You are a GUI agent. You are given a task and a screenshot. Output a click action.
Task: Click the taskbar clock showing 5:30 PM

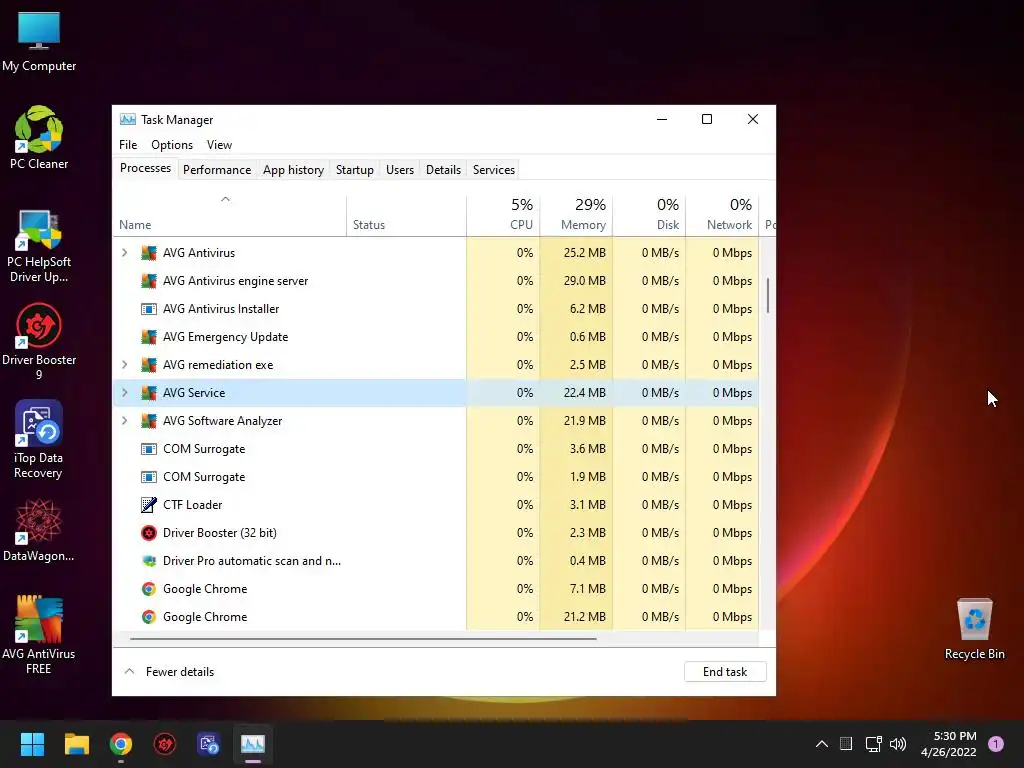(x=948, y=744)
